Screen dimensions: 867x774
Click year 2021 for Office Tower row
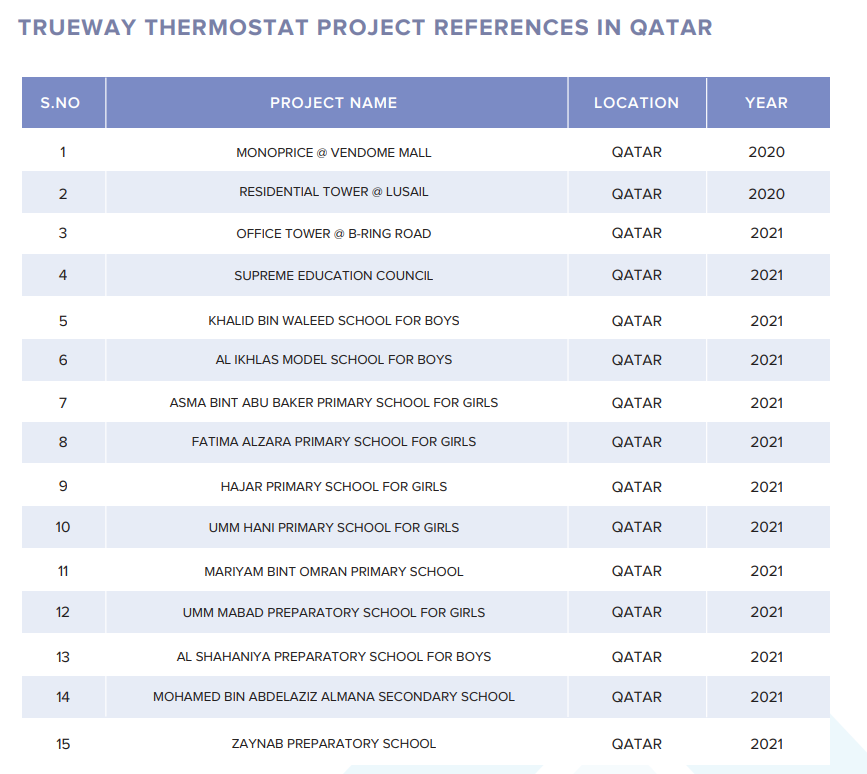(766, 233)
